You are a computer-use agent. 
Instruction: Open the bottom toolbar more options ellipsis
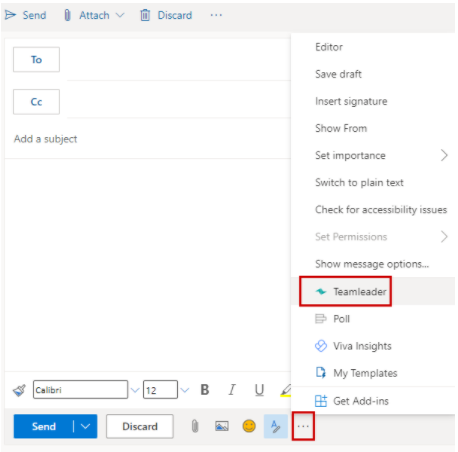coord(303,426)
